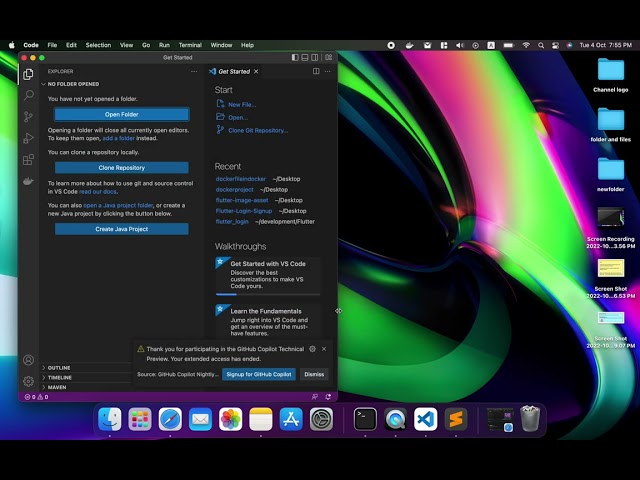The height and width of the screenshot is (480, 640).
Task: Click errors and warnings status bar item
Action: click(37, 397)
